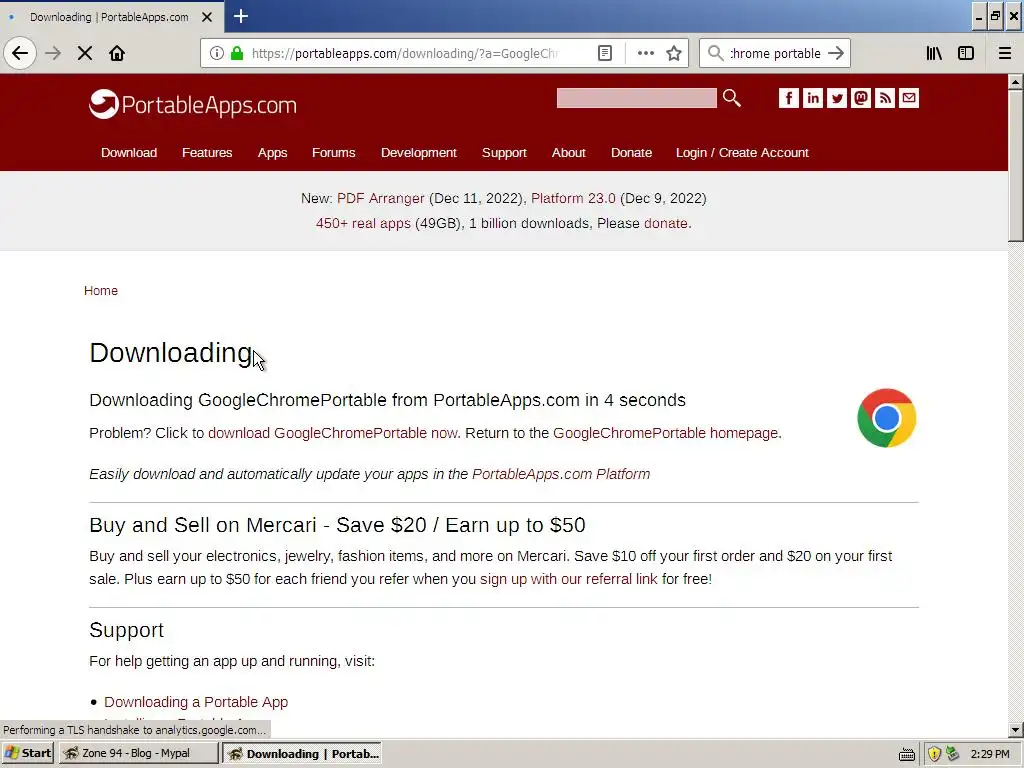Viewport: 1024px width, 768px height.
Task: Click the browser forward arrow
Action: coord(53,53)
